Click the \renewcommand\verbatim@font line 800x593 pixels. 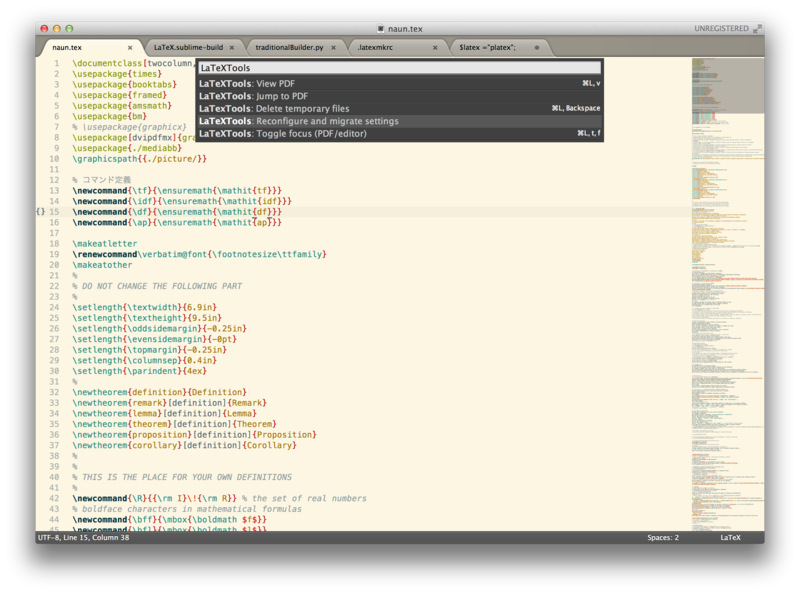click(199, 254)
